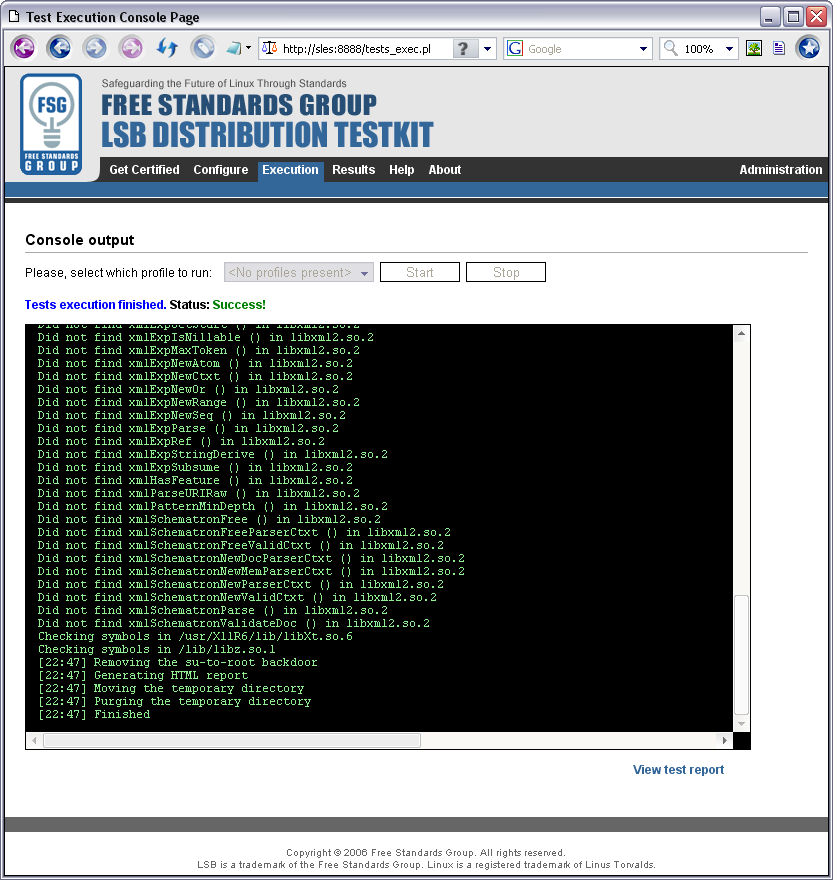Reload the page with the blue arrows icon
Image resolution: width=833 pixels, height=880 pixels.
[167, 48]
